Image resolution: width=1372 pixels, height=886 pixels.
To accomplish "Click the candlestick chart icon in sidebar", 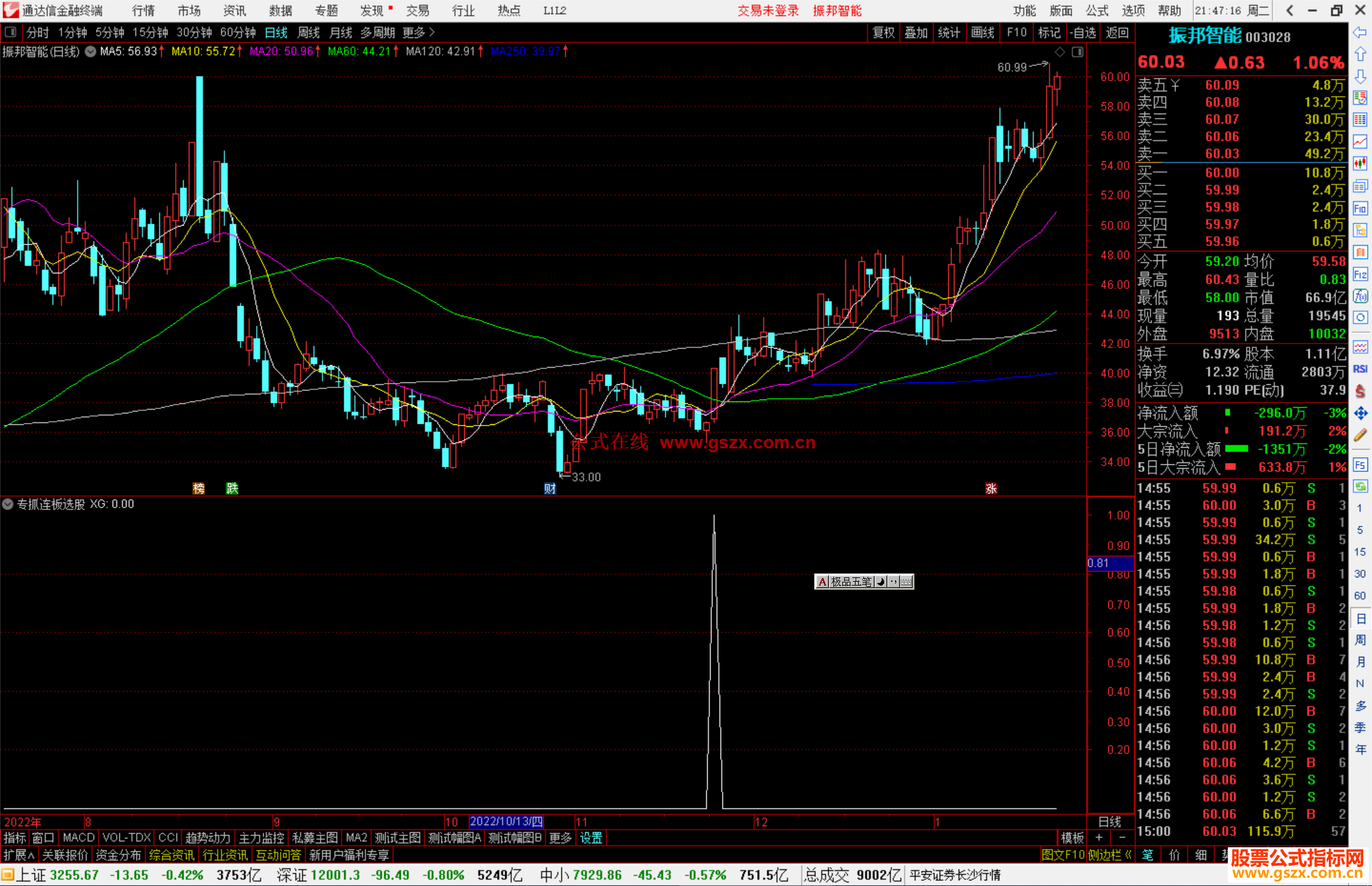I will pyautogui.click(x=1360, y=164).
